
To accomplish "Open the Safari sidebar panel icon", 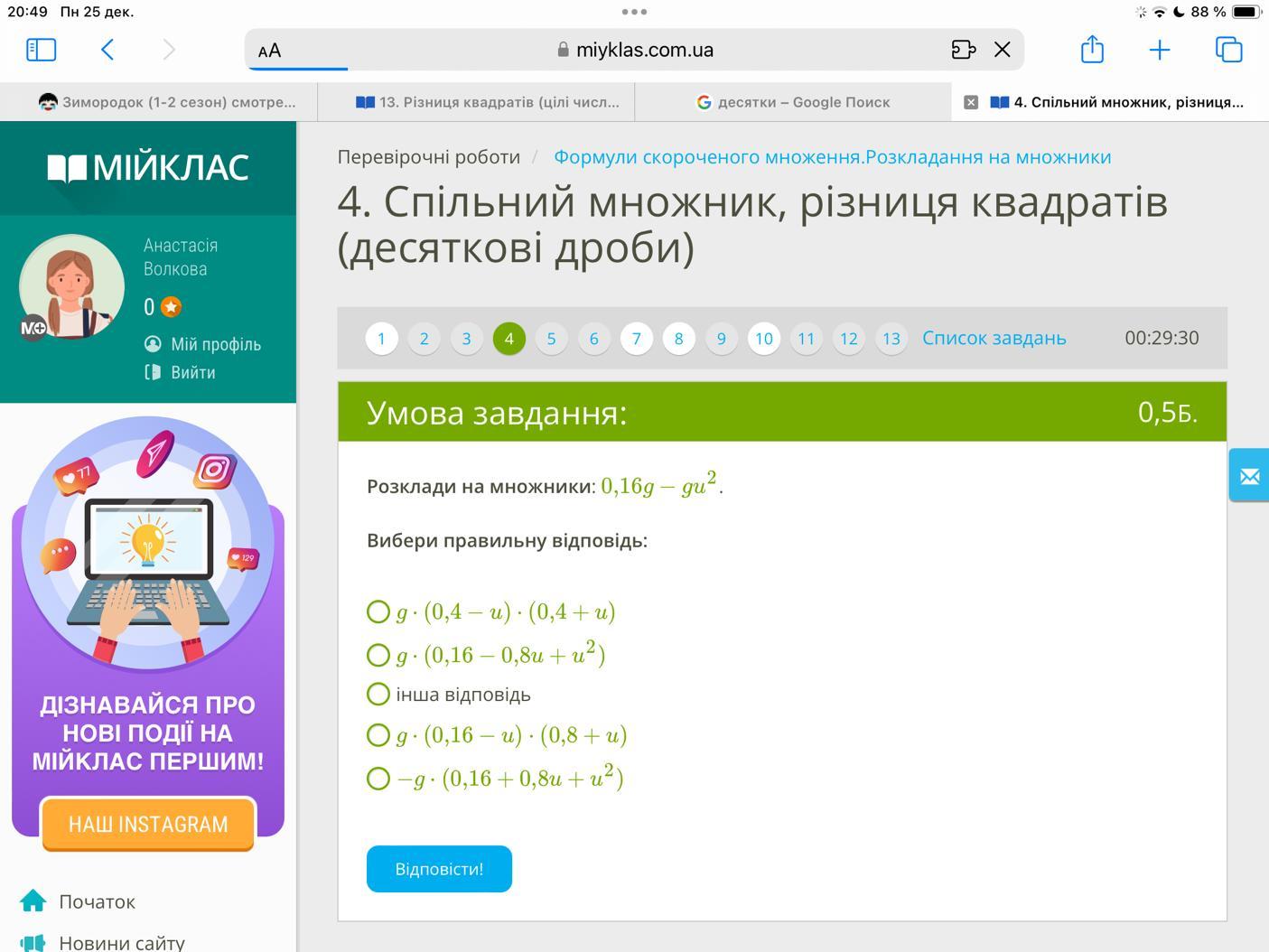I will tap(42, 50).
